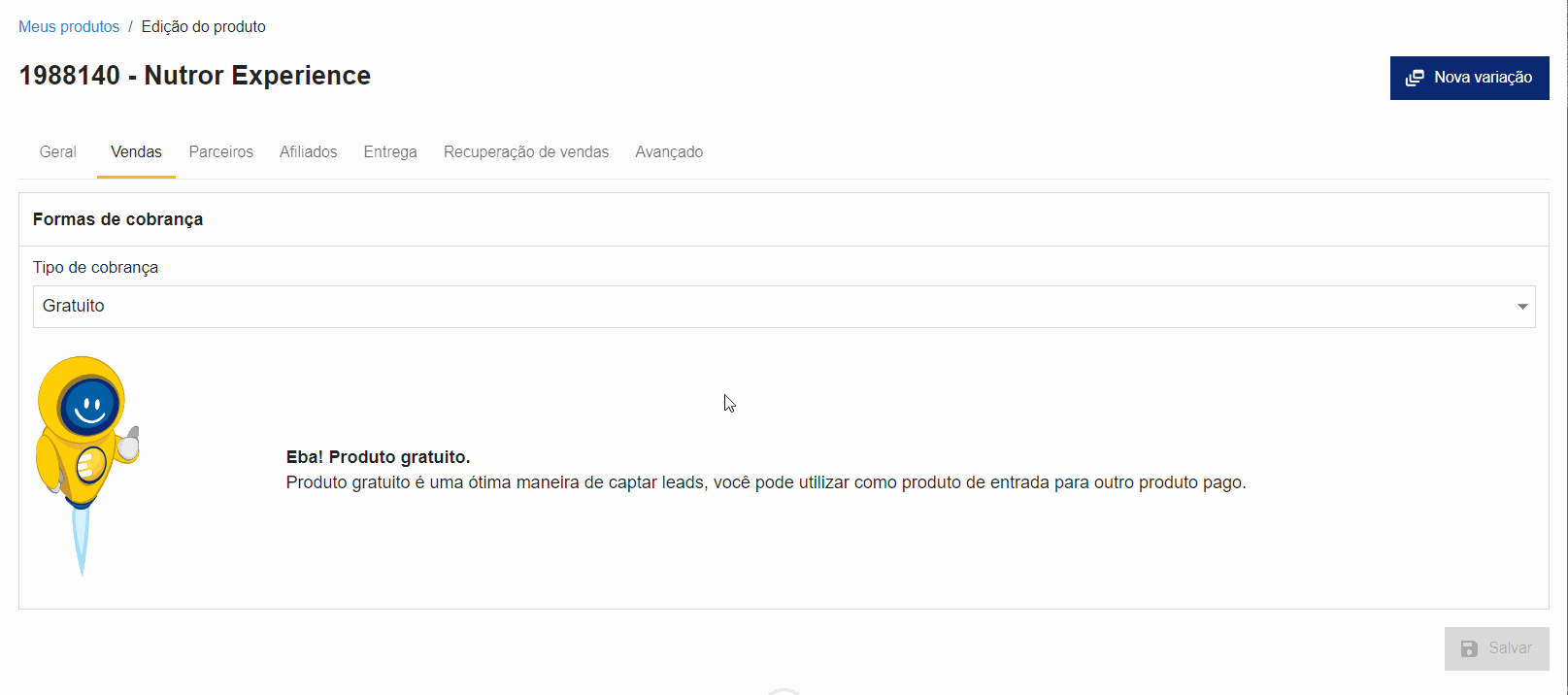Switch to the Parceiros tab
Image resolution: width=1568 pixels, height=695 pixels.
pyautogui.click(x=220, y=152)
